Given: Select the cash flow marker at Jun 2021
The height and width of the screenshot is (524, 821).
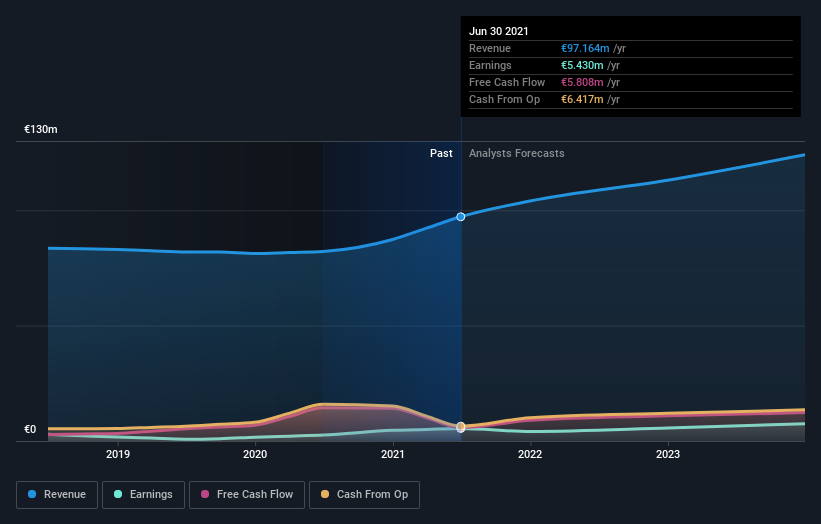Looking at the screenshot, I should (x=460, y=427).
